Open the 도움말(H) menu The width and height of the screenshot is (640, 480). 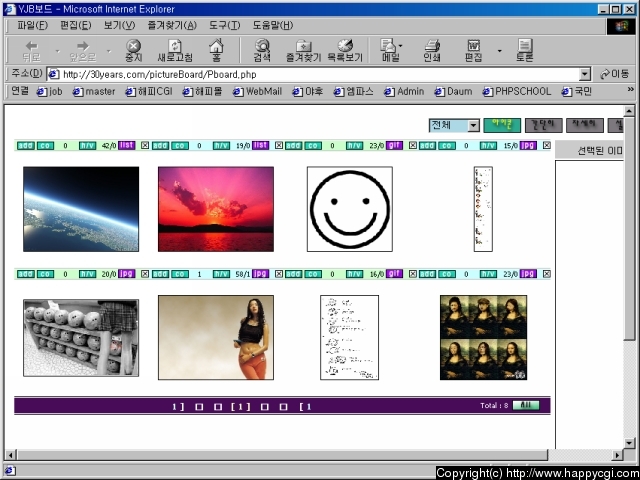[x=273, y=25]
